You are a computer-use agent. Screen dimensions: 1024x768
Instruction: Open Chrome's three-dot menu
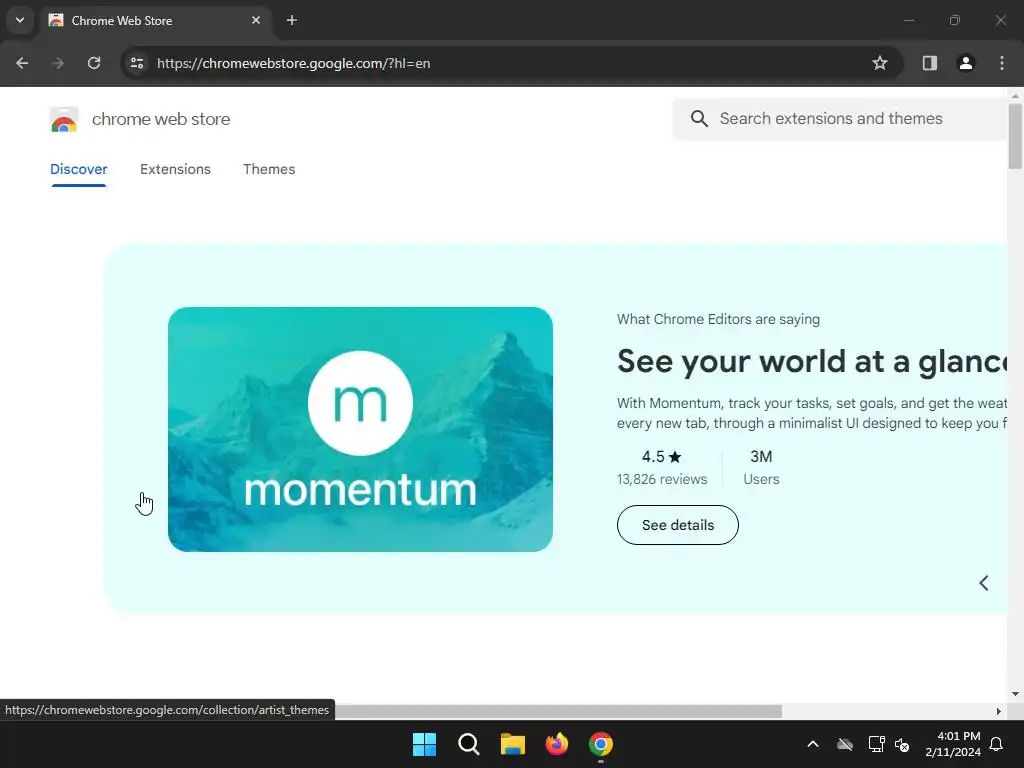pos(1002,63)
